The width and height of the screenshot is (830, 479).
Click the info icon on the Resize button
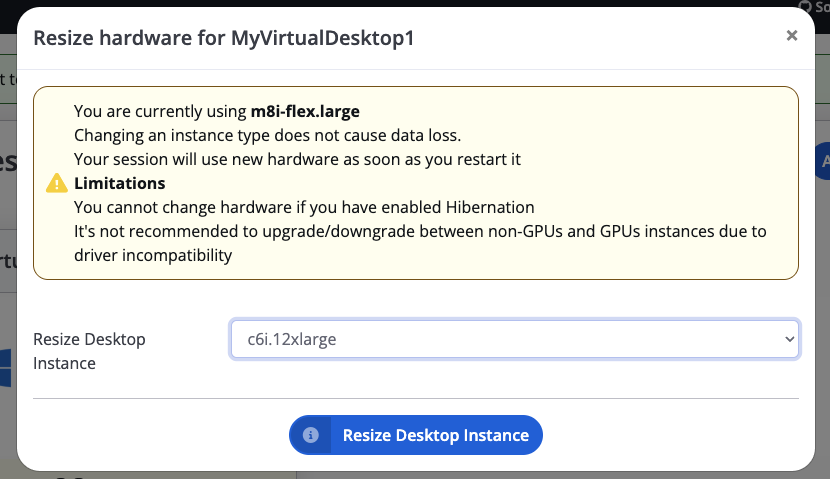311,435
